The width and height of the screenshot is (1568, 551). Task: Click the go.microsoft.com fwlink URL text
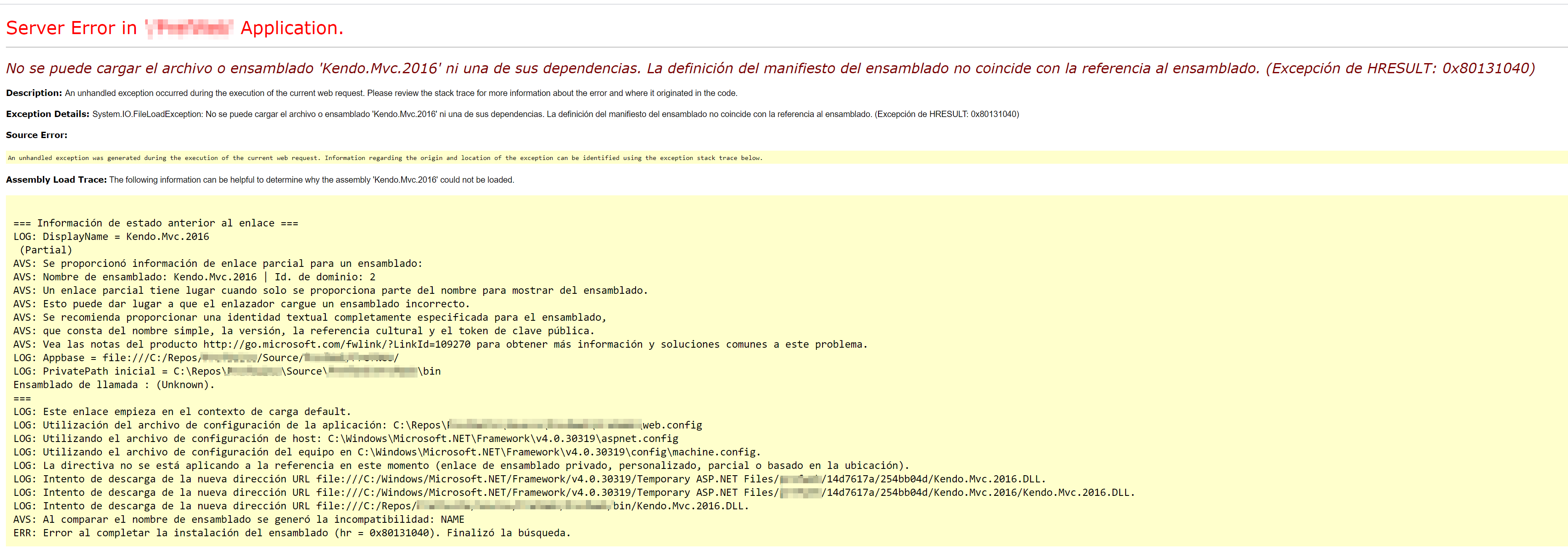[x=337, y=344]
